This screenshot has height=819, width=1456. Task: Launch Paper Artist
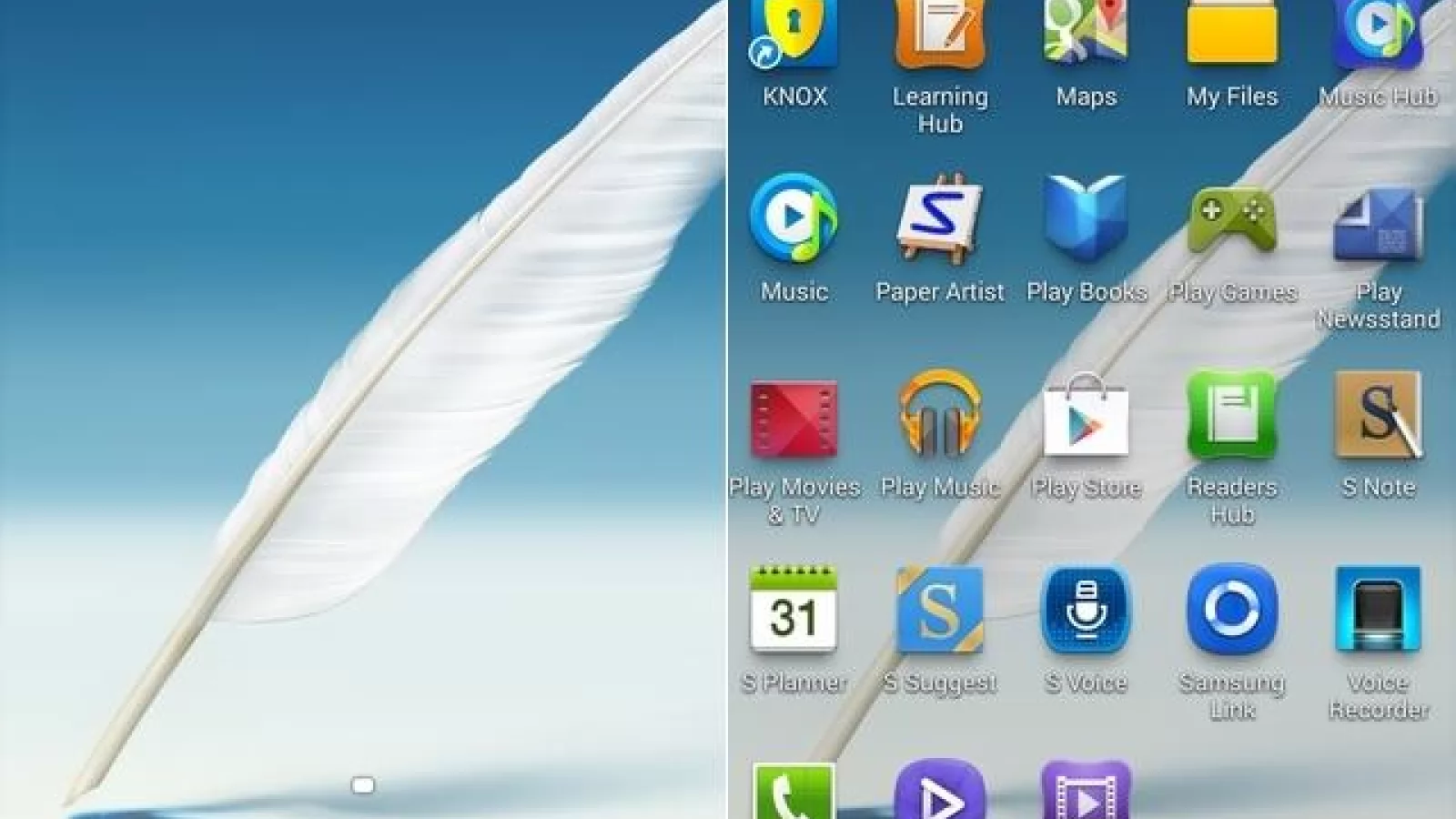[x=940, y=218]
